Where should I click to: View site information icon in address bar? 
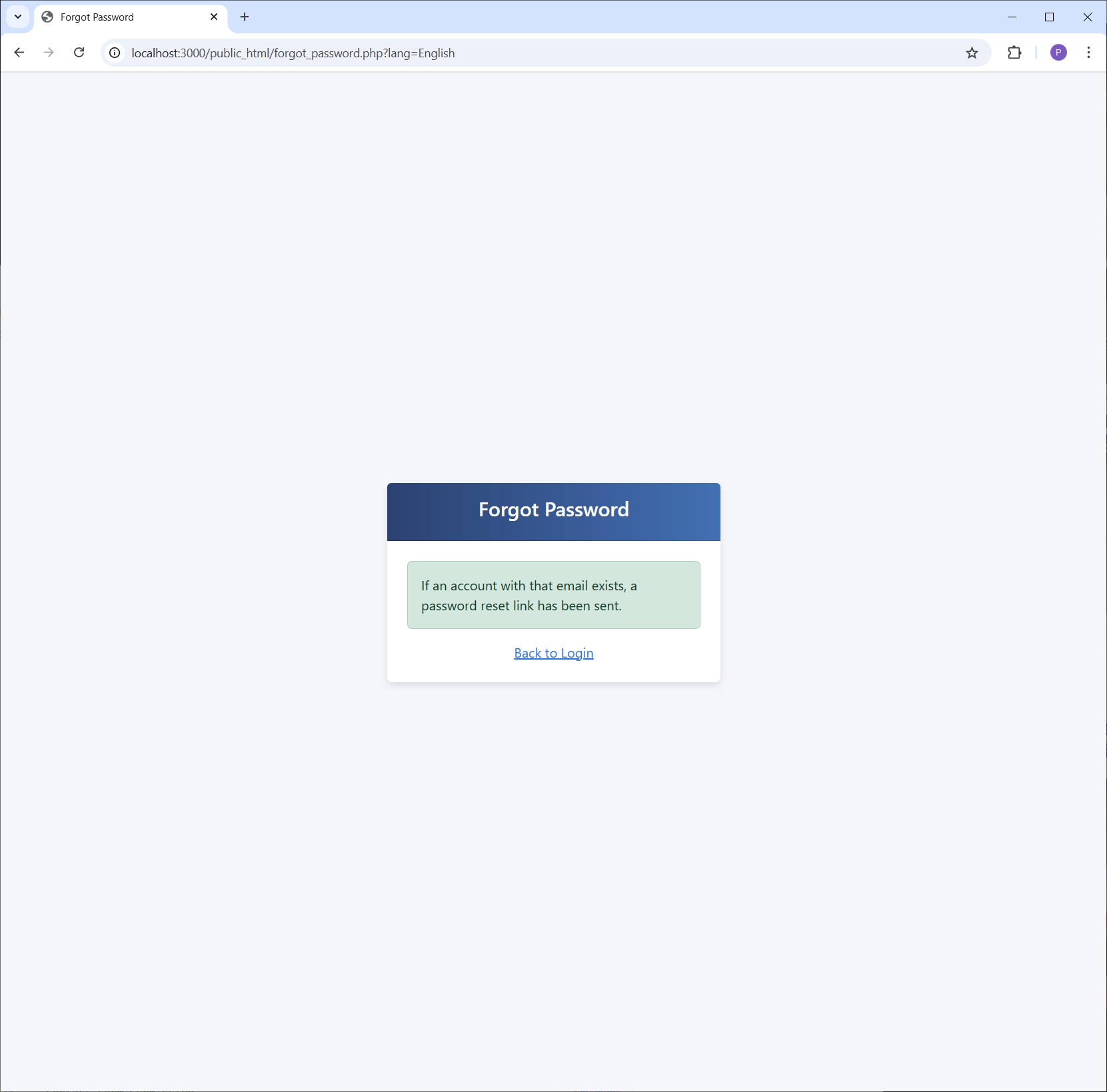(115, 53)
